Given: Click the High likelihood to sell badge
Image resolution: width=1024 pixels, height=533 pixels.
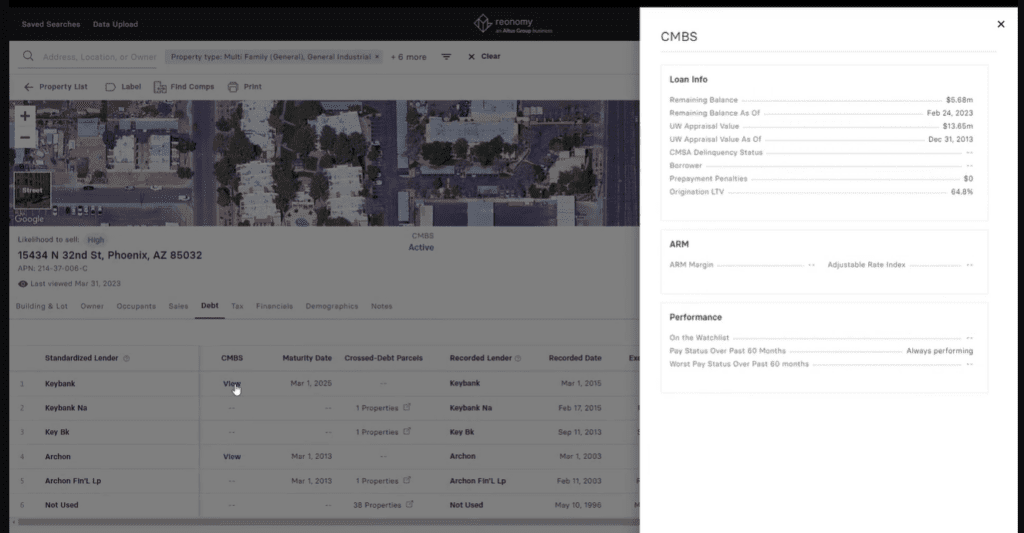Looking at the screenshot, I should [x=95, y=240].
